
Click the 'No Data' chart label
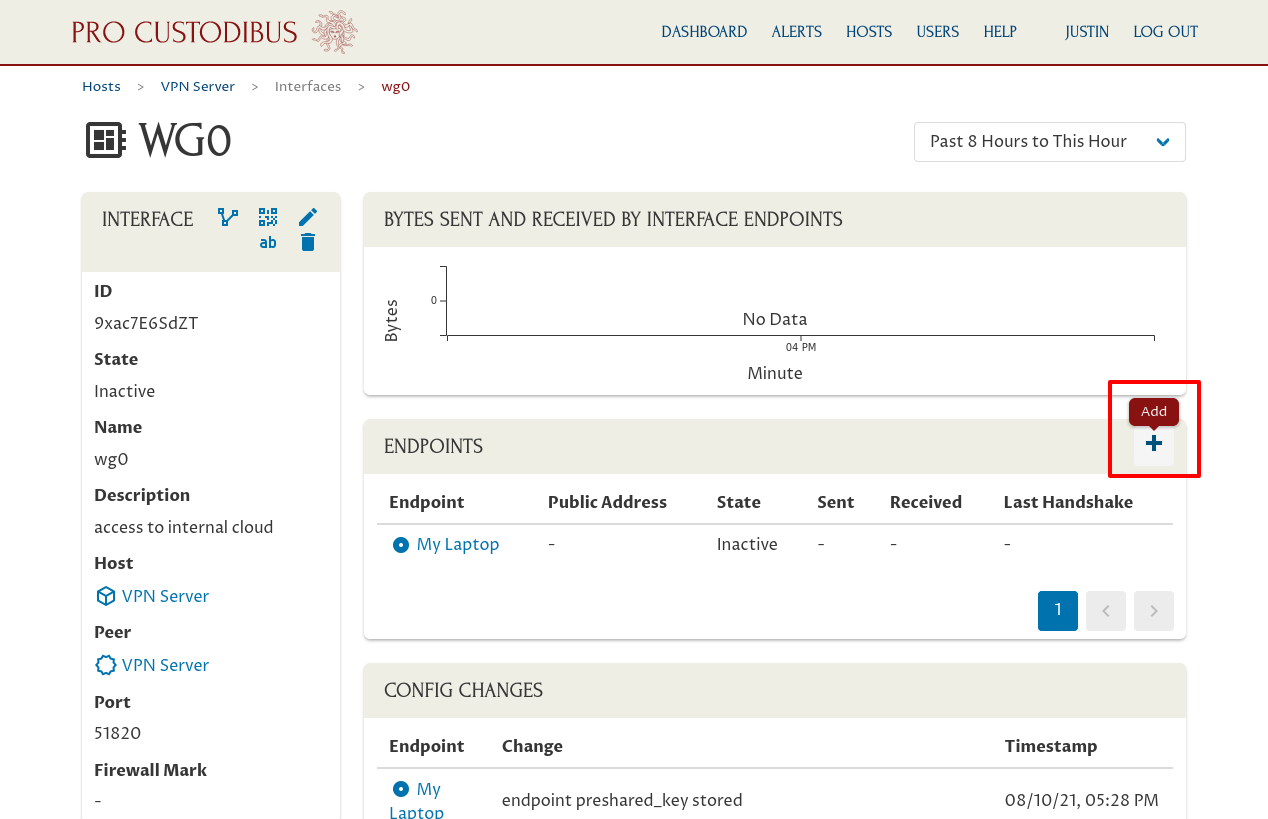[x=775, y=319]
